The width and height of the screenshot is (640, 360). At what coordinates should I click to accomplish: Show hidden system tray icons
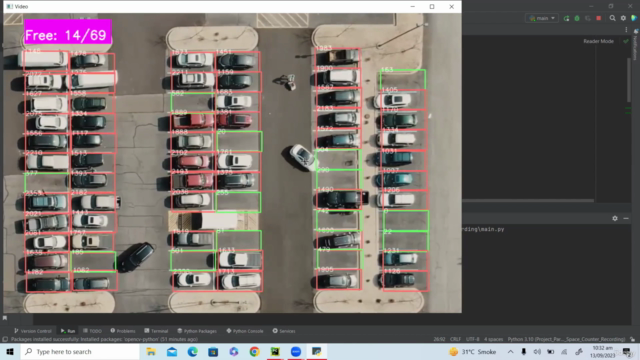click(511, 351)
